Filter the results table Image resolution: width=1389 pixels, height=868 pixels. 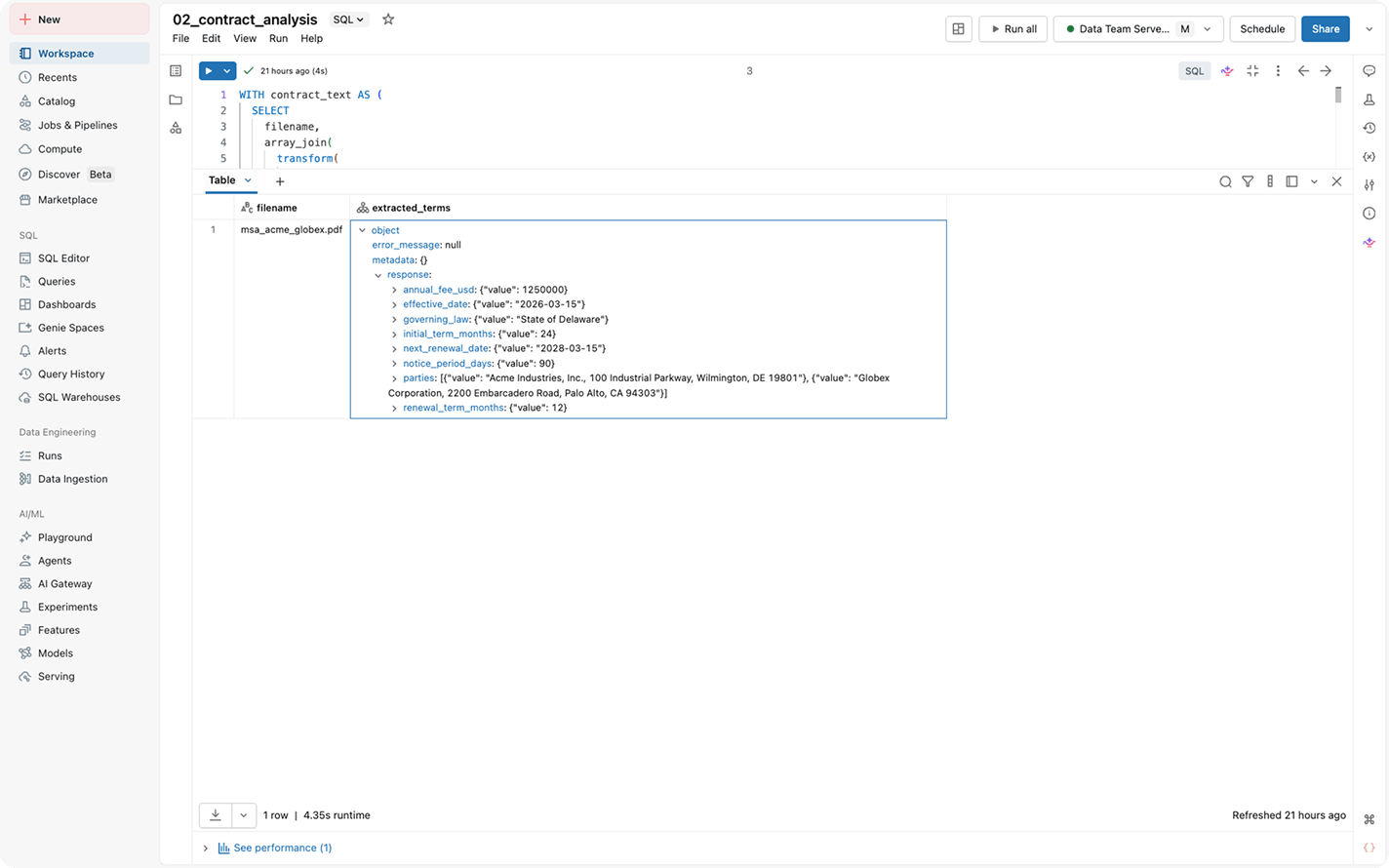coord(1248,181)
